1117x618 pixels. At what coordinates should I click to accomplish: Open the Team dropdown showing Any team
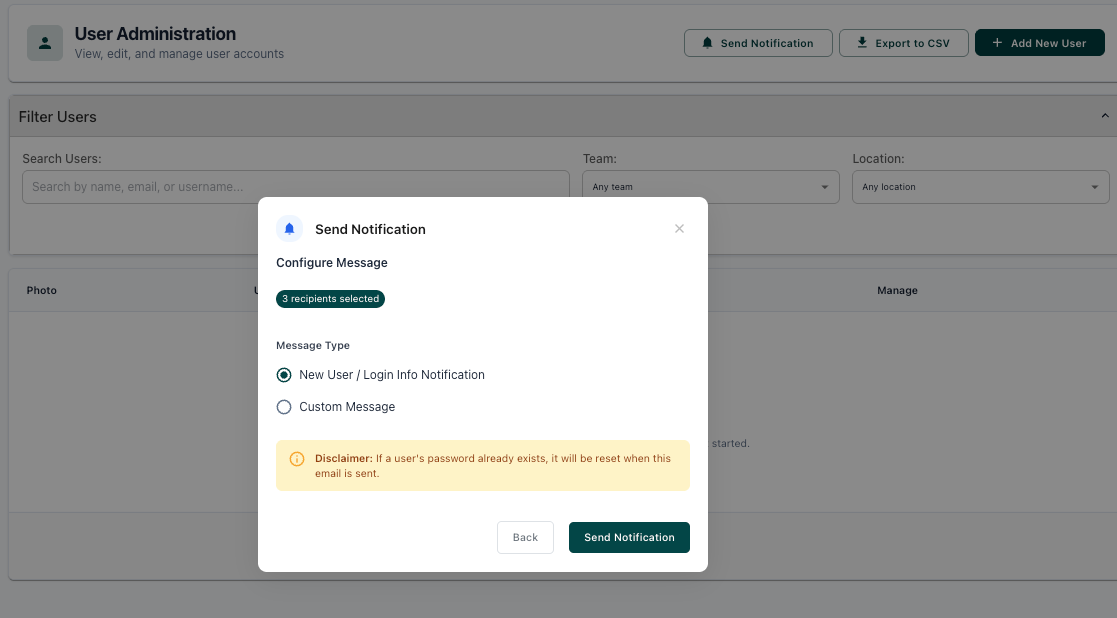(x=711, y=187)
